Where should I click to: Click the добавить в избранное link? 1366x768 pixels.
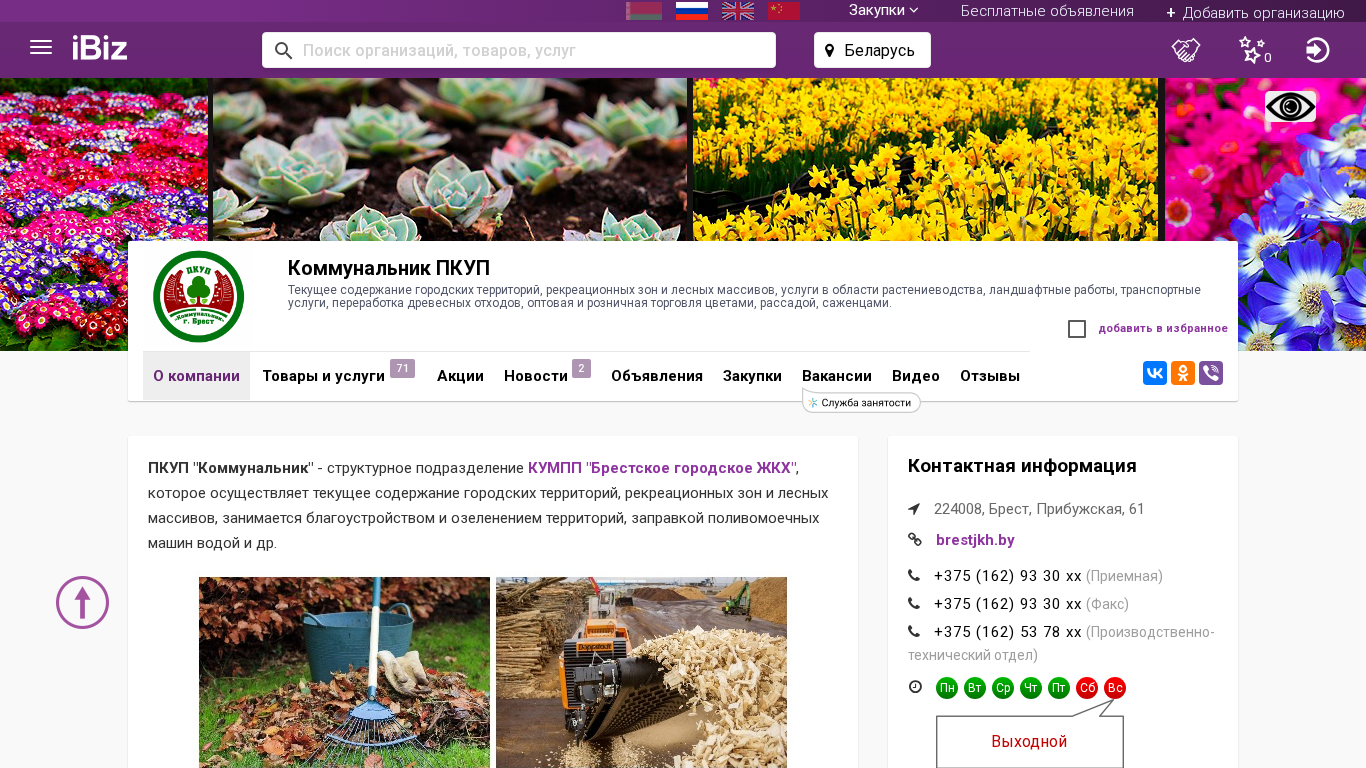[1163, 328]
